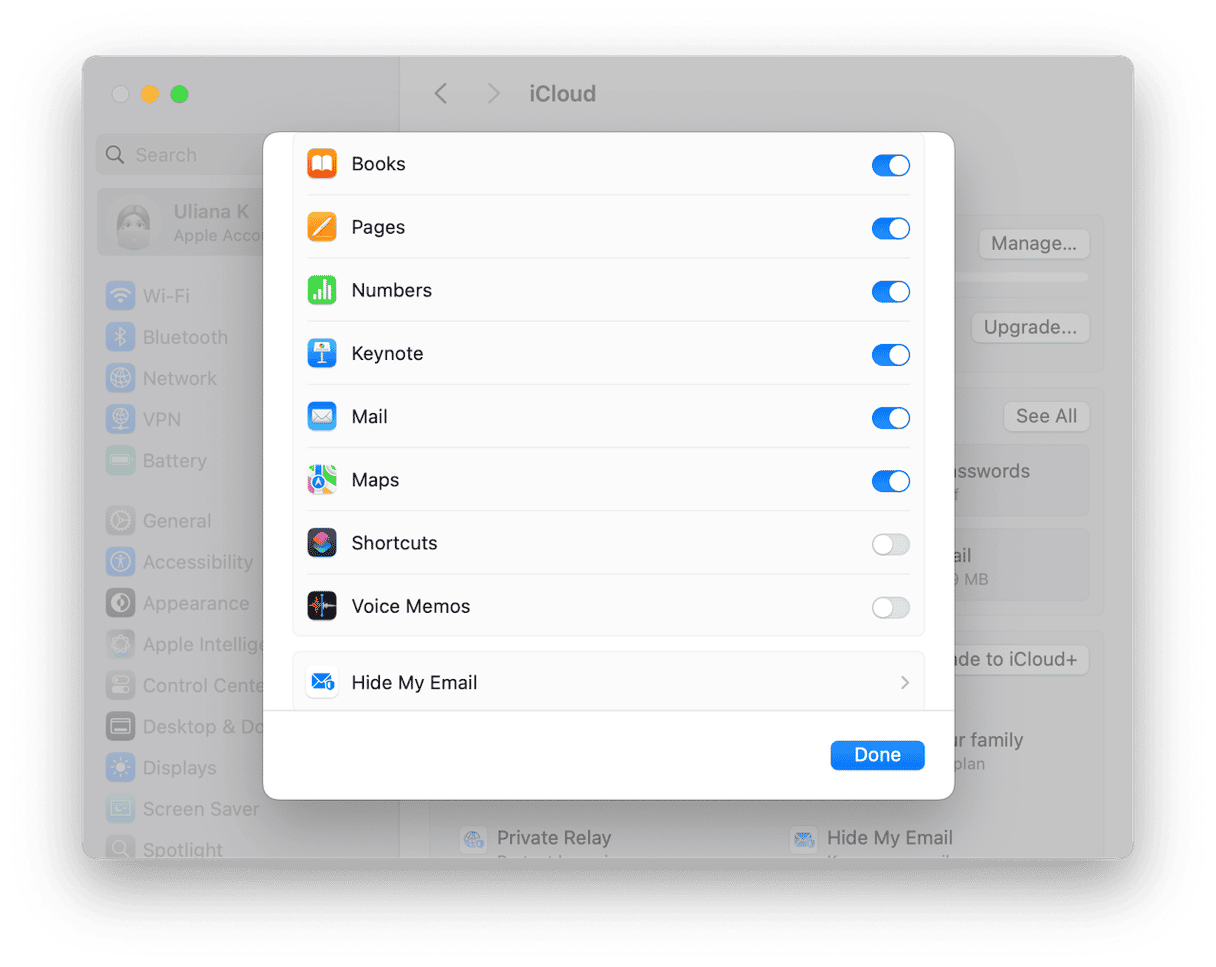The image size is (1216, 967).
Task: Click the Pages app icon
Action: (x=322, y=227)
